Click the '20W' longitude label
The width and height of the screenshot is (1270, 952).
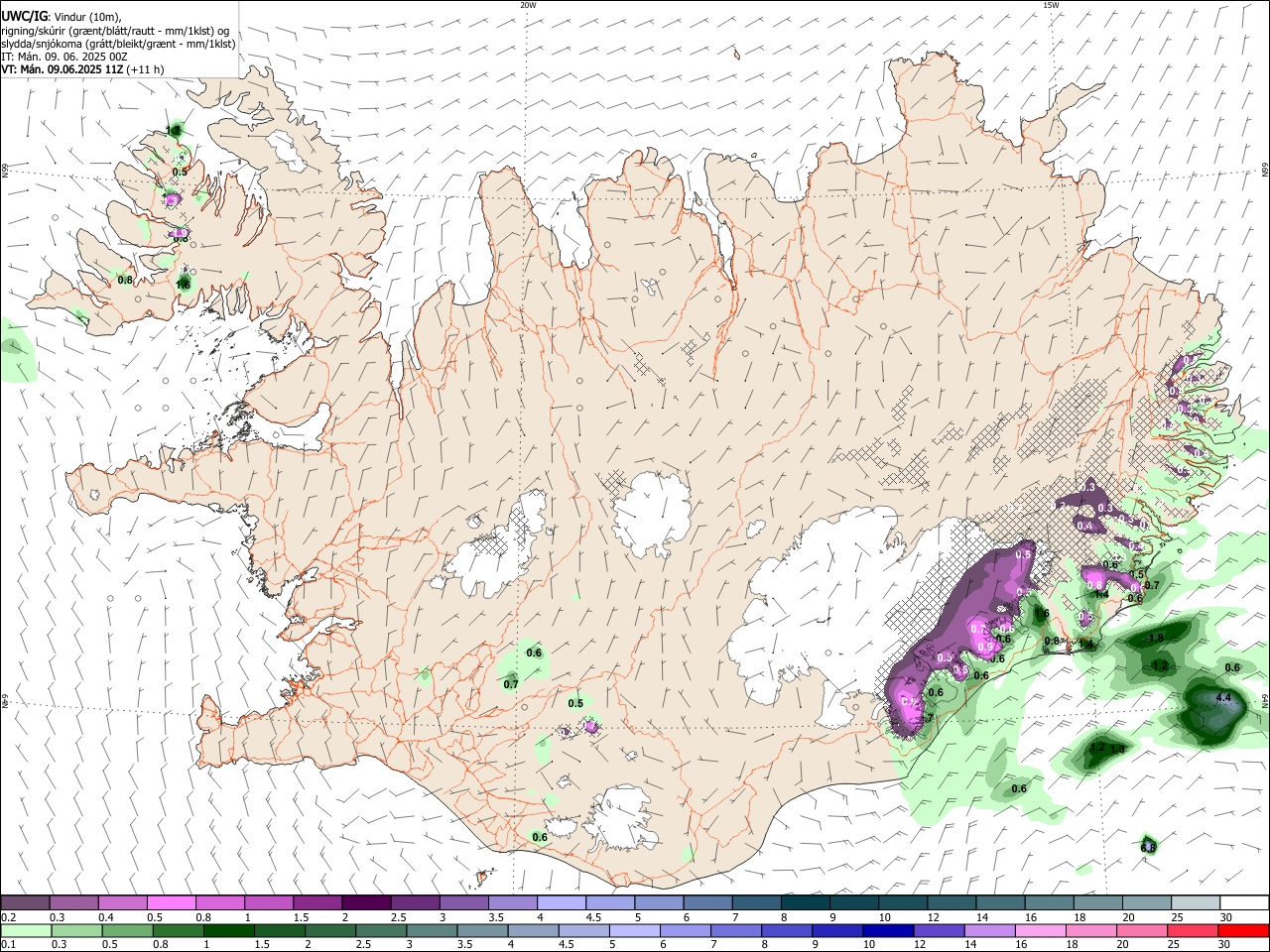pyautogui.click(x=528, y=5)
